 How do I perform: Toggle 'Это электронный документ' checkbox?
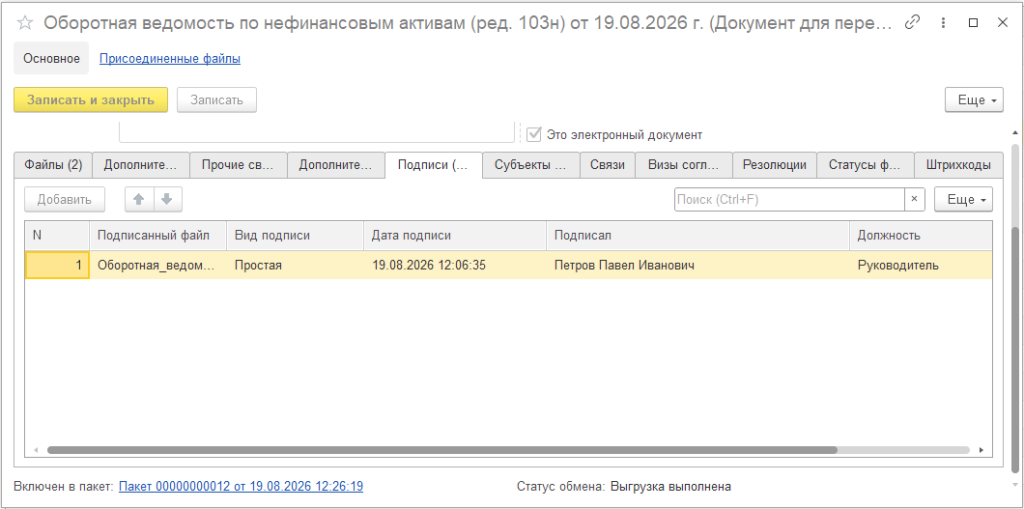pos(534,135)
